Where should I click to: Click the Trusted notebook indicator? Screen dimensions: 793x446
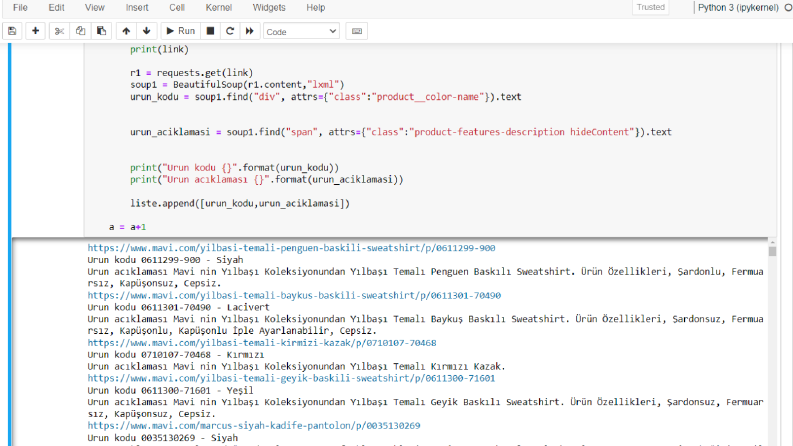coord(650,7)
